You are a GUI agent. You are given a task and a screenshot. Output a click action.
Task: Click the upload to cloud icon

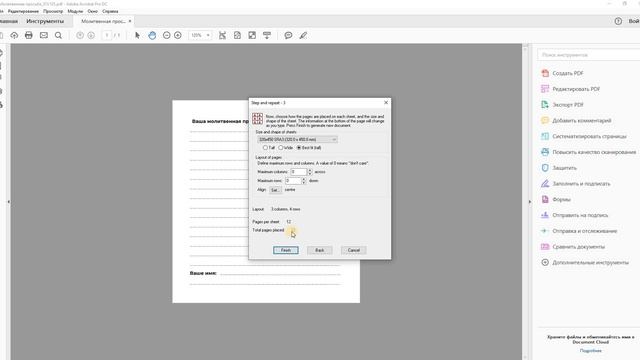point(14,36)
